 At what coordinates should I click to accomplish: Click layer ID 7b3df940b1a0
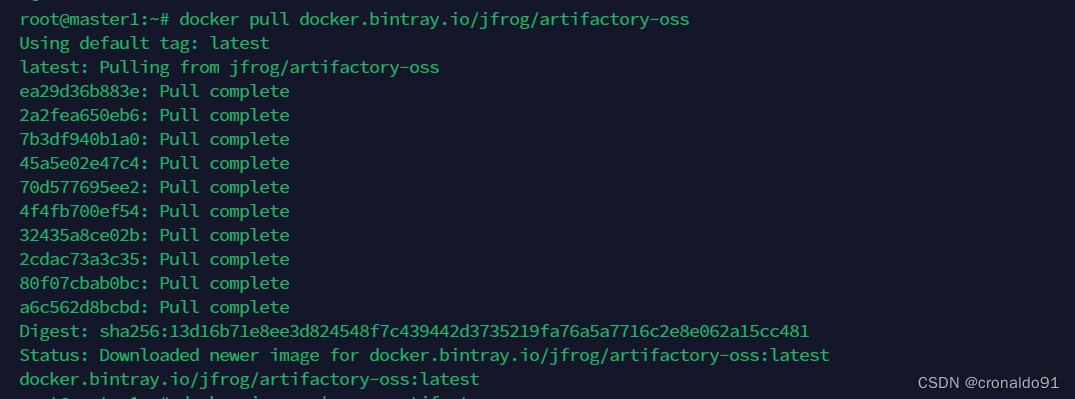84,139
